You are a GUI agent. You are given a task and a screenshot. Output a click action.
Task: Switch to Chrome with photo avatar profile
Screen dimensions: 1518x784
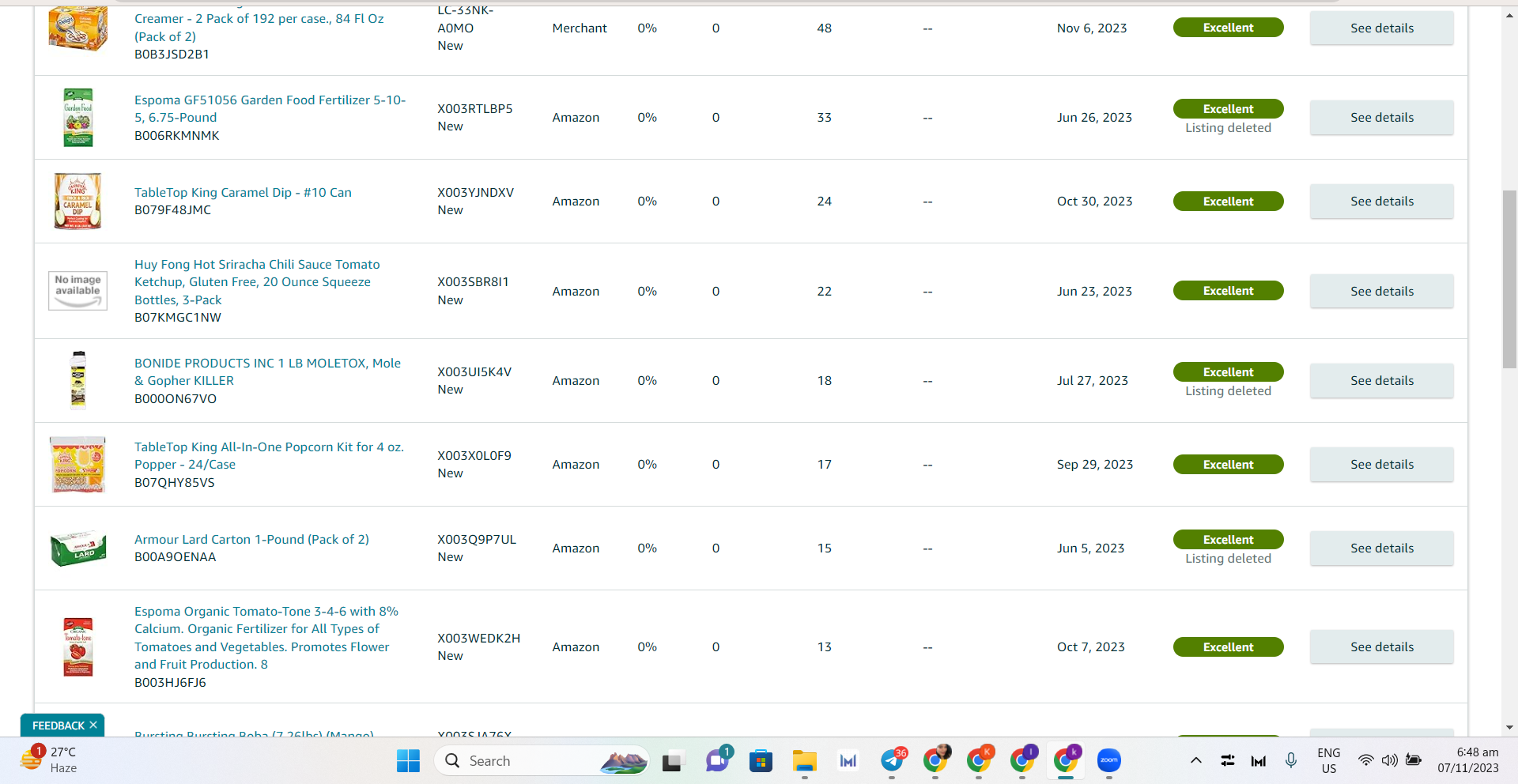[x=936, y=761]
